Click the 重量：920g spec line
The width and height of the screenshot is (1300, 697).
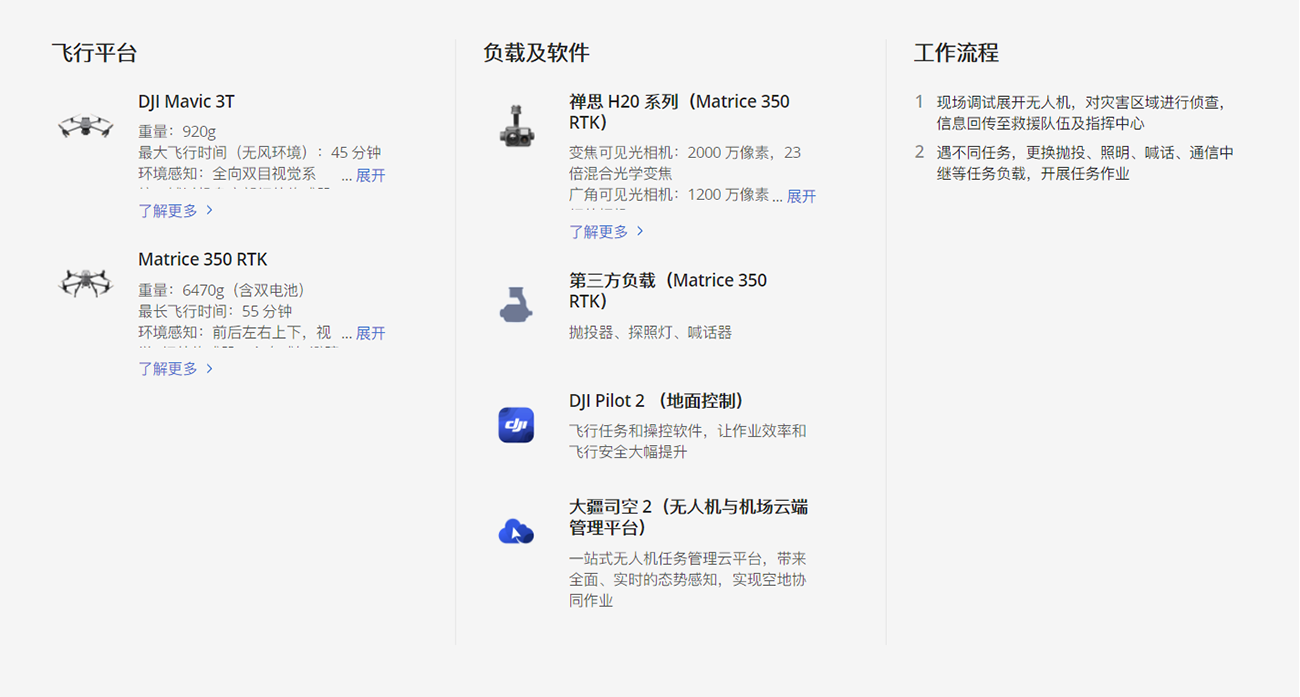pos(177,131)
